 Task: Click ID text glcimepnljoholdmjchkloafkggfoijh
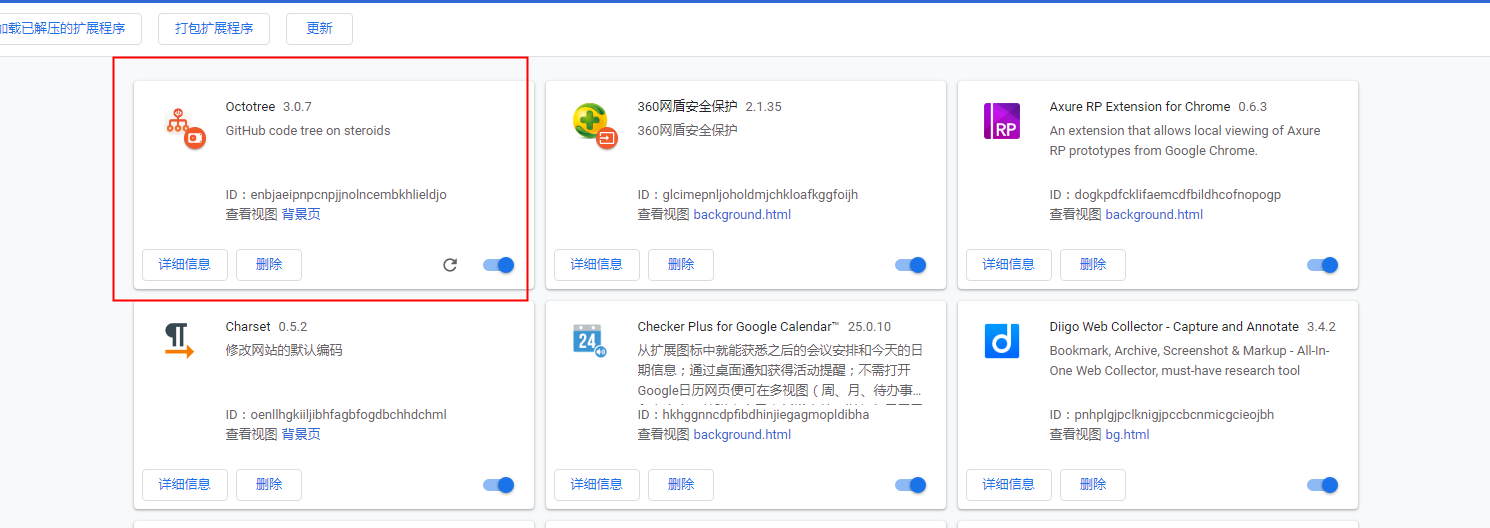761,194
